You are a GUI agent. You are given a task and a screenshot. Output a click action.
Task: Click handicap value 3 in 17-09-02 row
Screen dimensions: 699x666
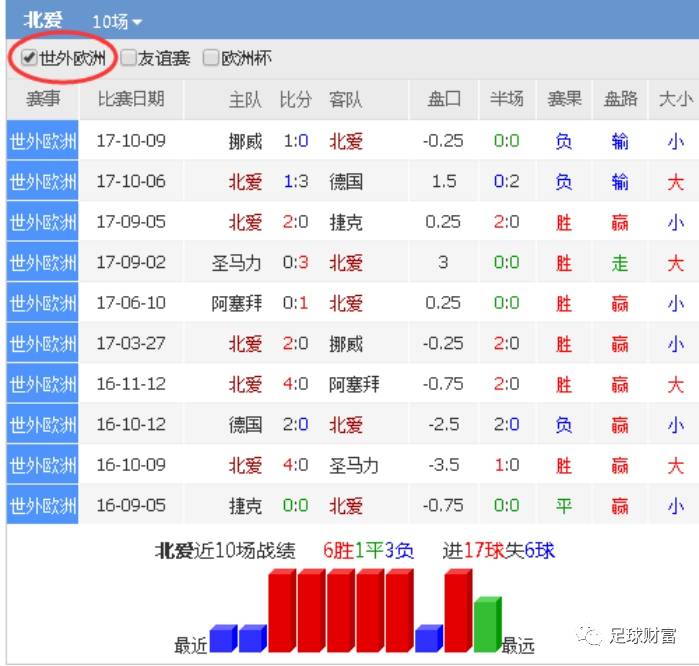click(x=443, y=262)
